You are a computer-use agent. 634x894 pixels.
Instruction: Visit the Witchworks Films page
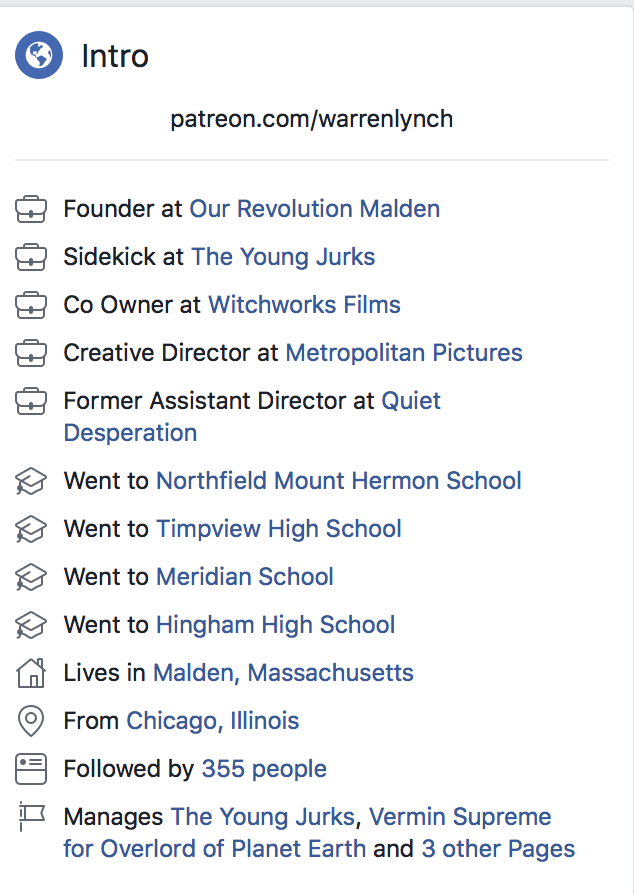304,304
